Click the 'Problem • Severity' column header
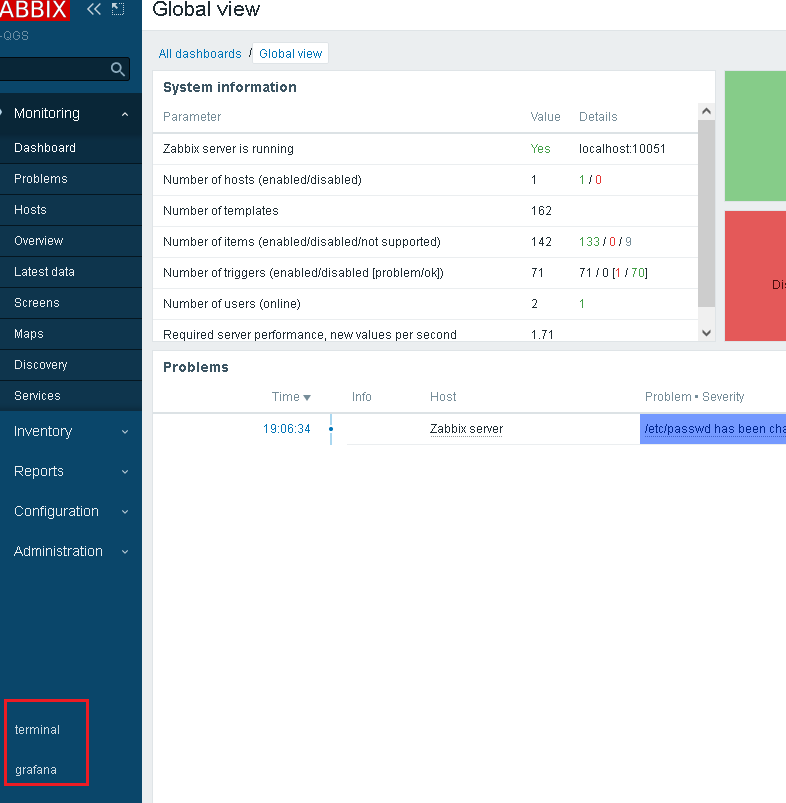Screen dimensions: 786x803 point(694,397)
